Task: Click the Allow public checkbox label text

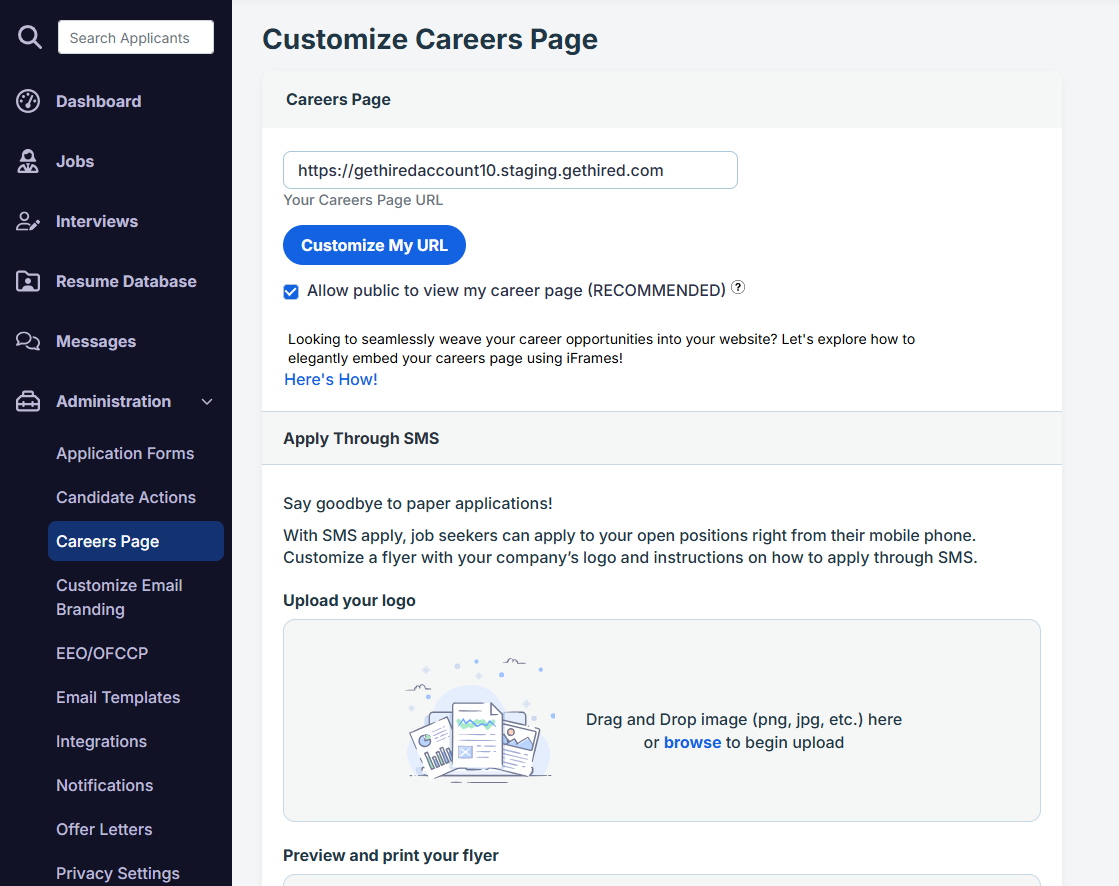Action: point(516,290)
